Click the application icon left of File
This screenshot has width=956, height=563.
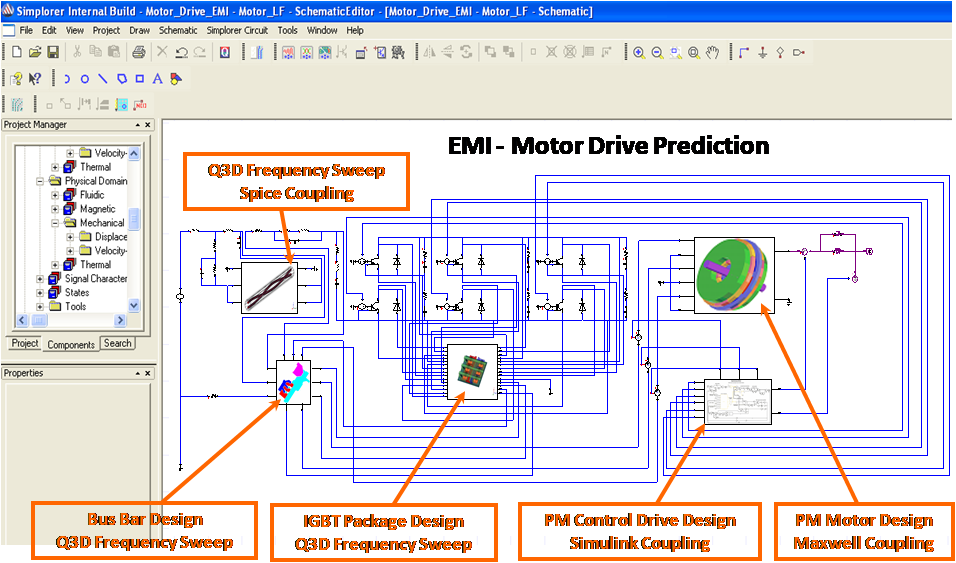pyautogui.click(x=8, y=30)
